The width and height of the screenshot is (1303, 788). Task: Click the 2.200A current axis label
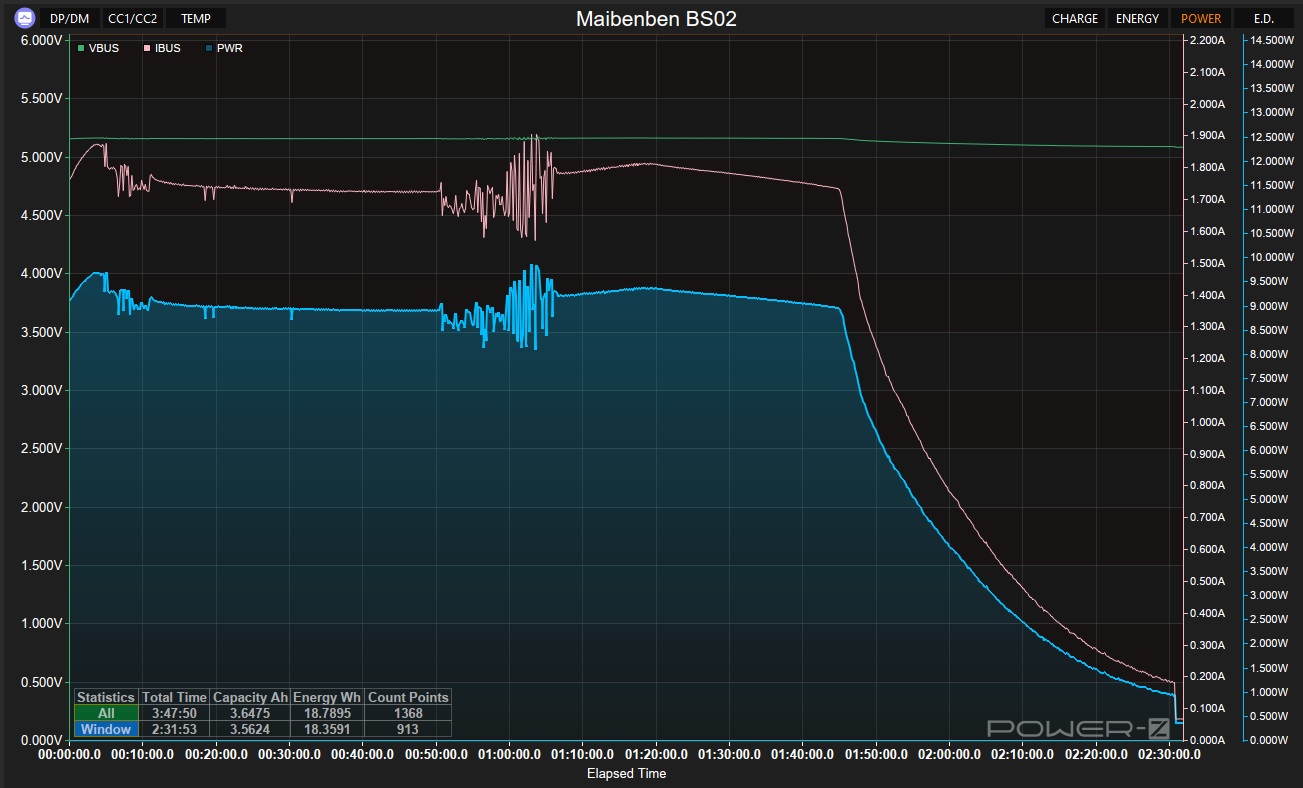coord(1206,41)
